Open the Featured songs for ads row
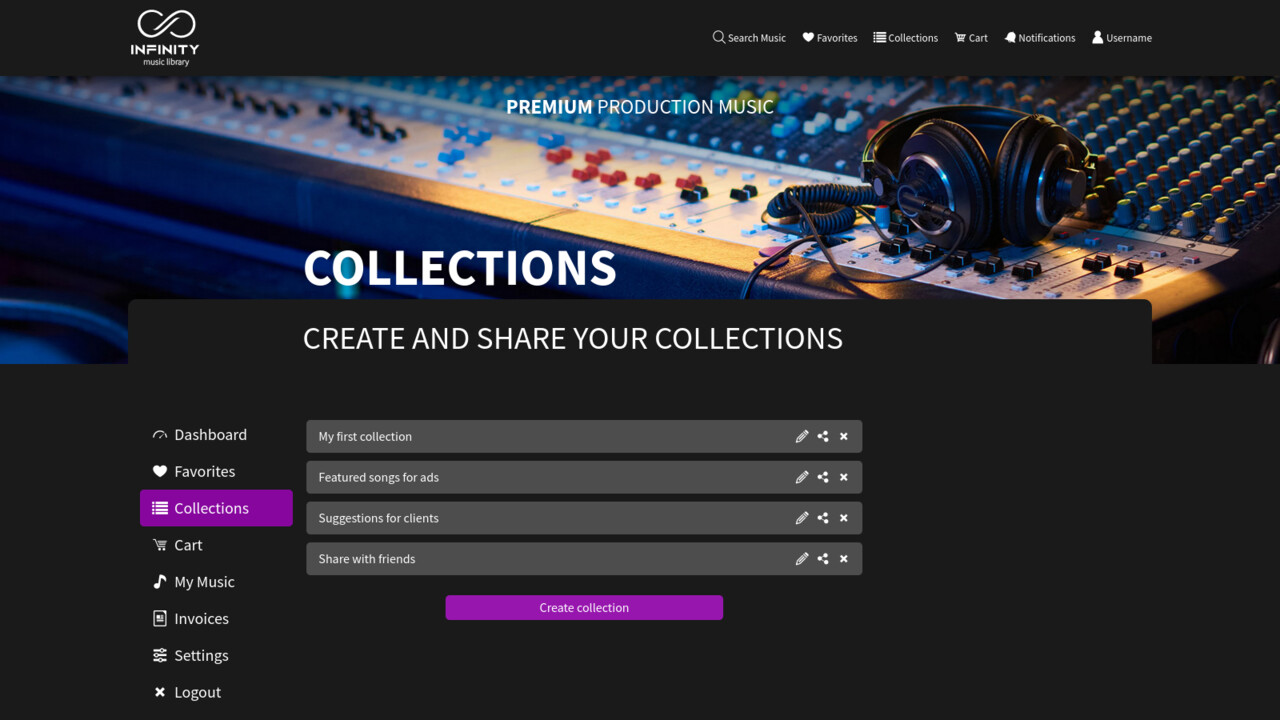This screenshot has width=1280, height=720. (584, 477)
